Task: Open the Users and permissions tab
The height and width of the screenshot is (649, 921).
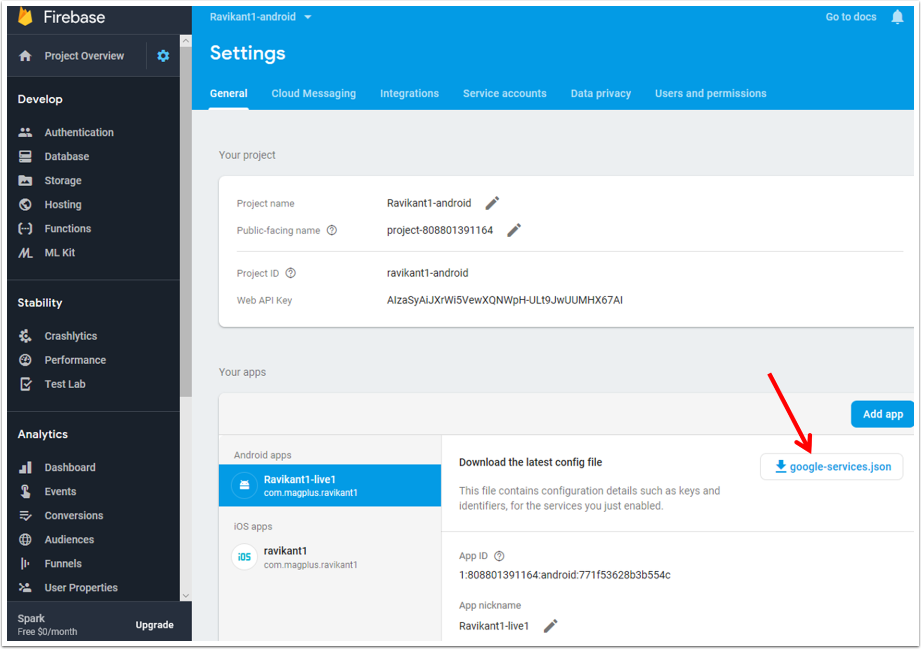Action: click(x=711, y=93)
